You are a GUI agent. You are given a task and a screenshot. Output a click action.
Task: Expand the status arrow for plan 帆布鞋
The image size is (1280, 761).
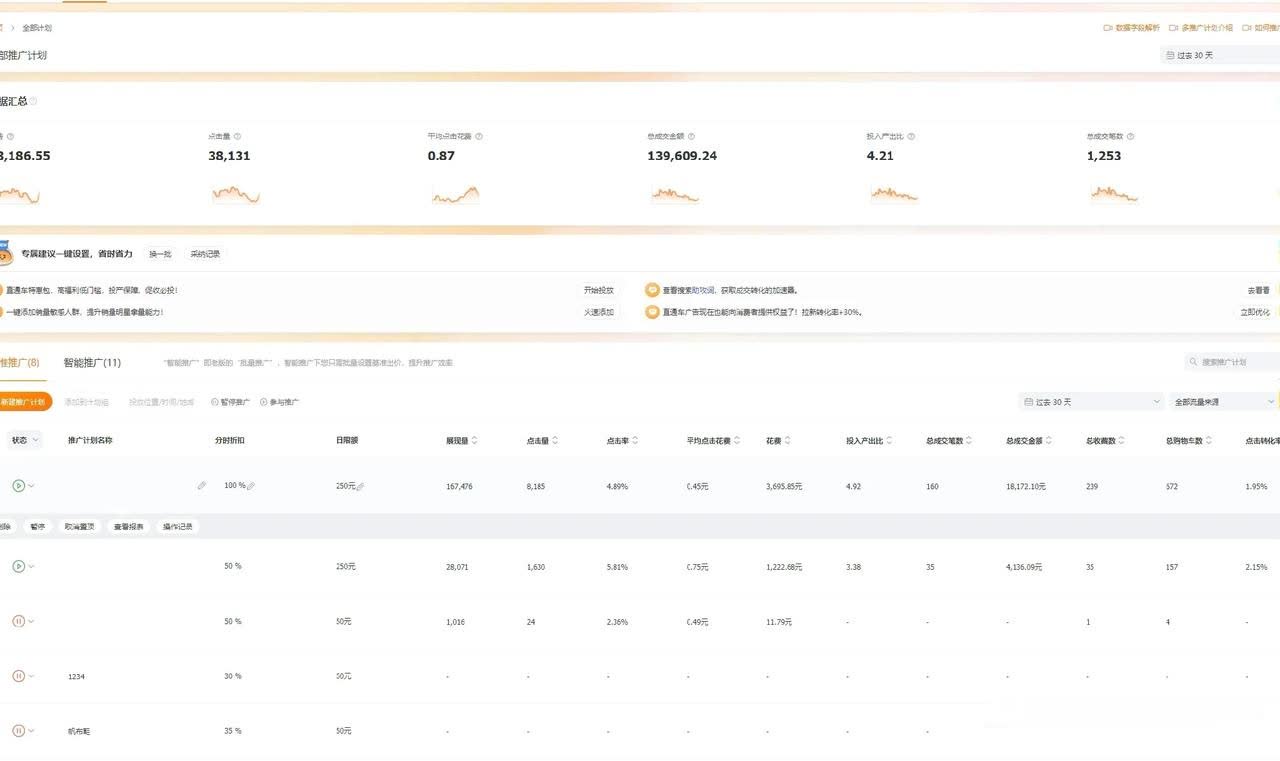coord(31,731)
